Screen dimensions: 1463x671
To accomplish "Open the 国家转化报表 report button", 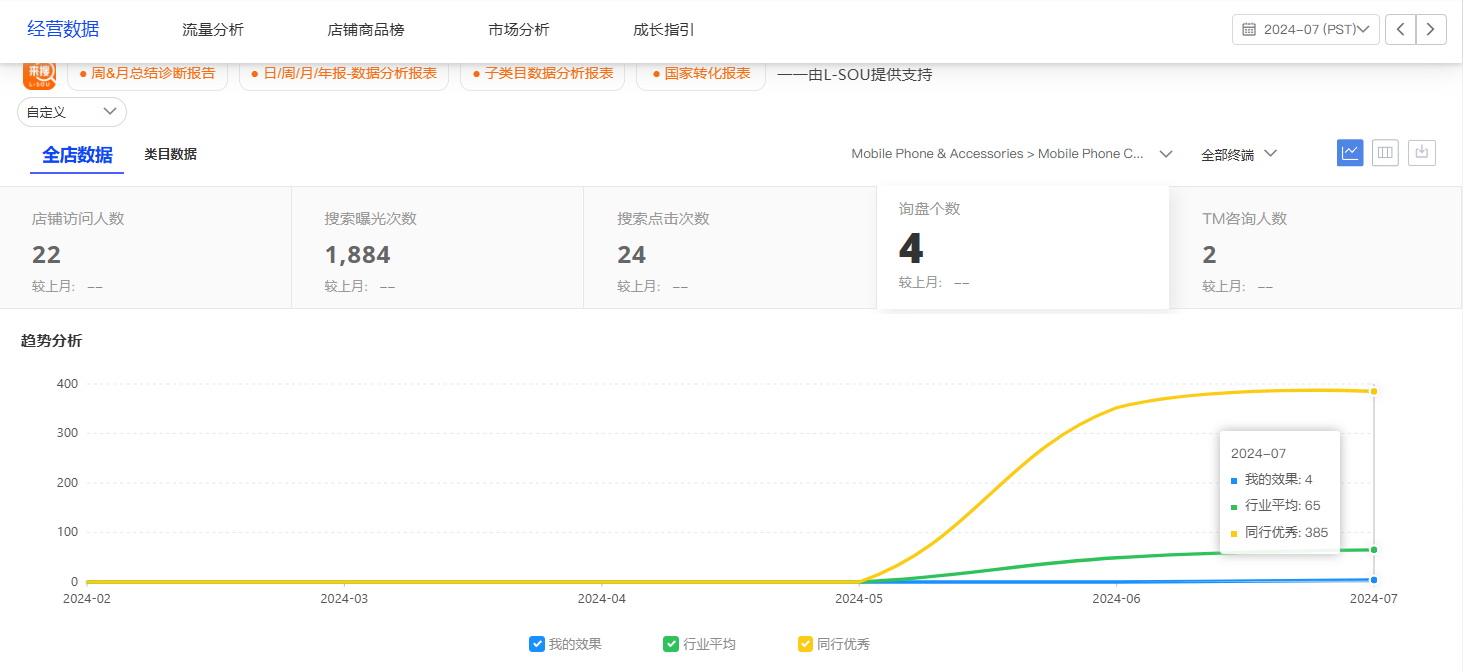I will click(x=701, y=74).
